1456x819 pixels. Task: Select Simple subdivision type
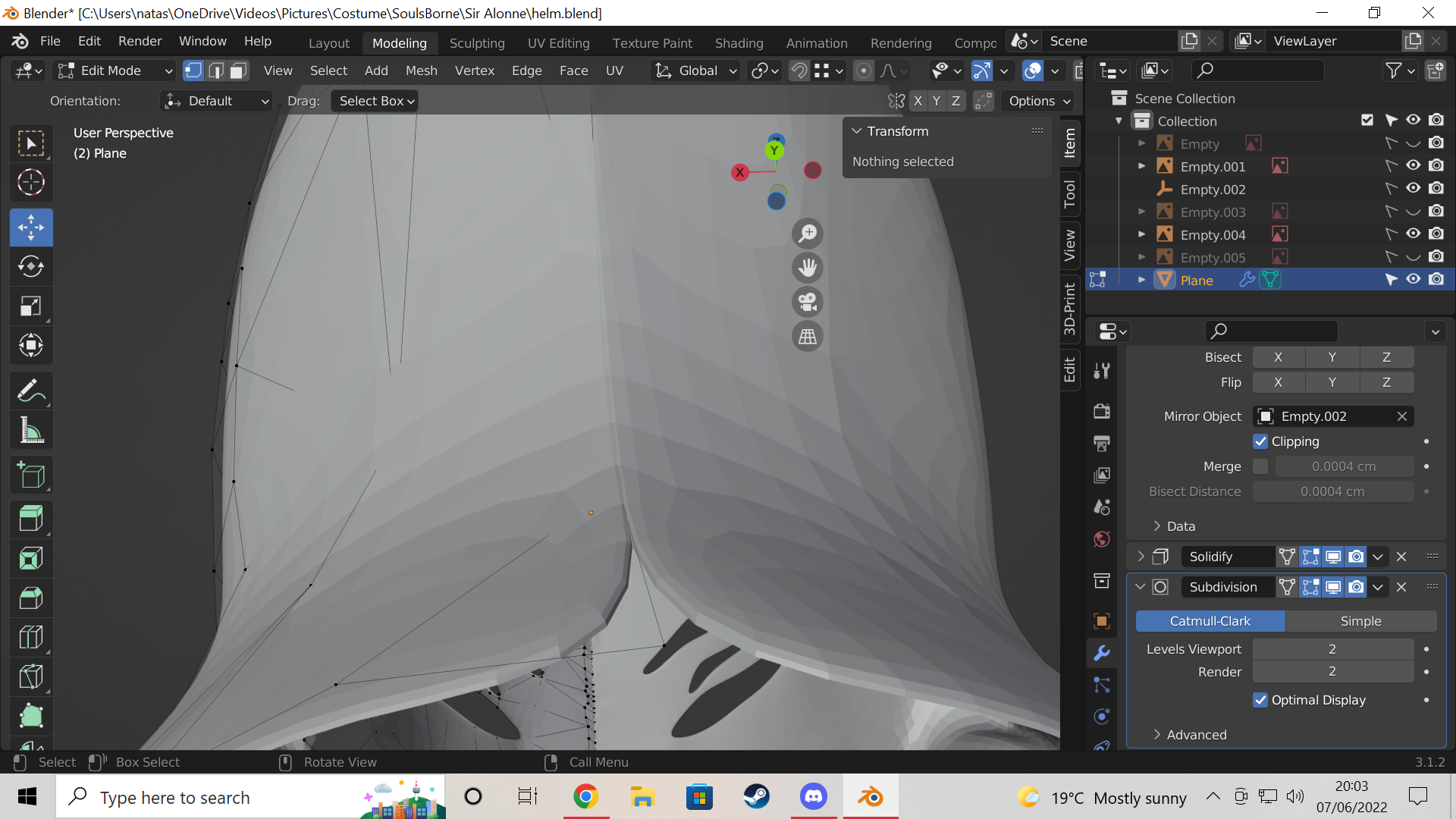[1360, 621]
